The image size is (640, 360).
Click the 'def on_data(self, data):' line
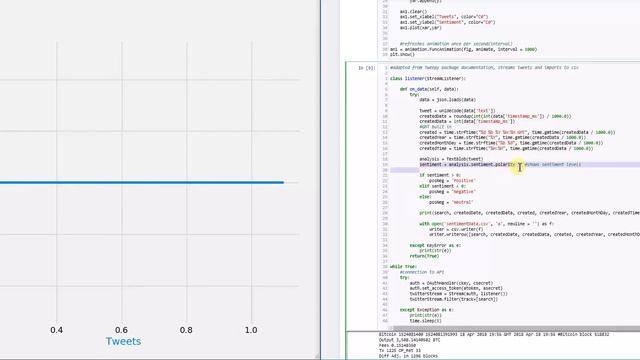click(429, 89)
